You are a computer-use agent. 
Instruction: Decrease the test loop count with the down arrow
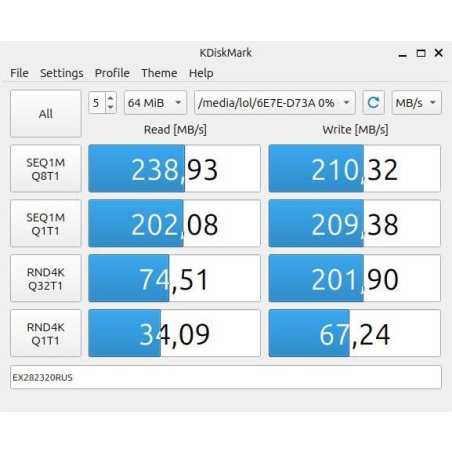(x=111, y=108)
